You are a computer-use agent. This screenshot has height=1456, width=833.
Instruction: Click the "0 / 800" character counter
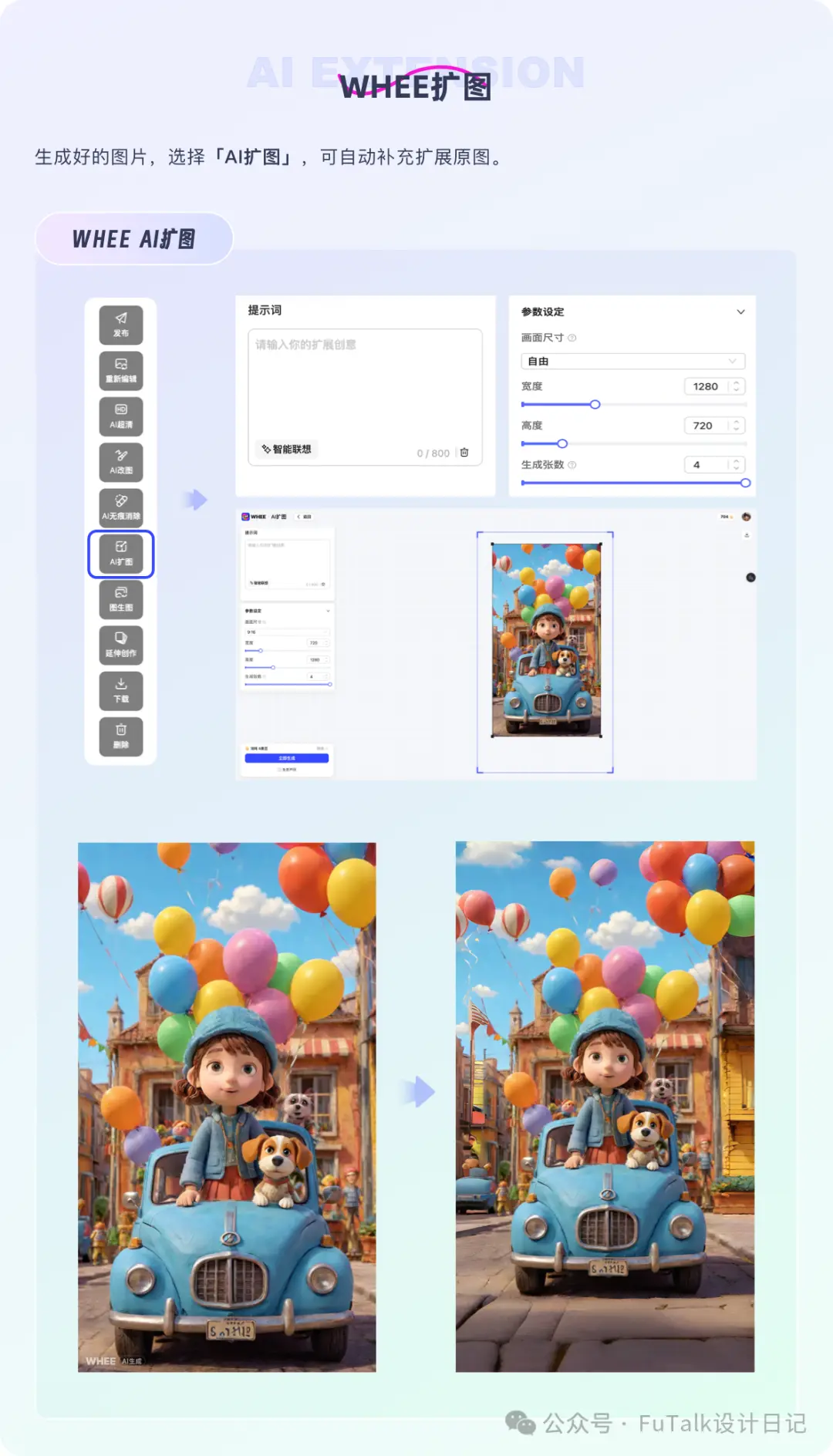(x=433, y=453)
